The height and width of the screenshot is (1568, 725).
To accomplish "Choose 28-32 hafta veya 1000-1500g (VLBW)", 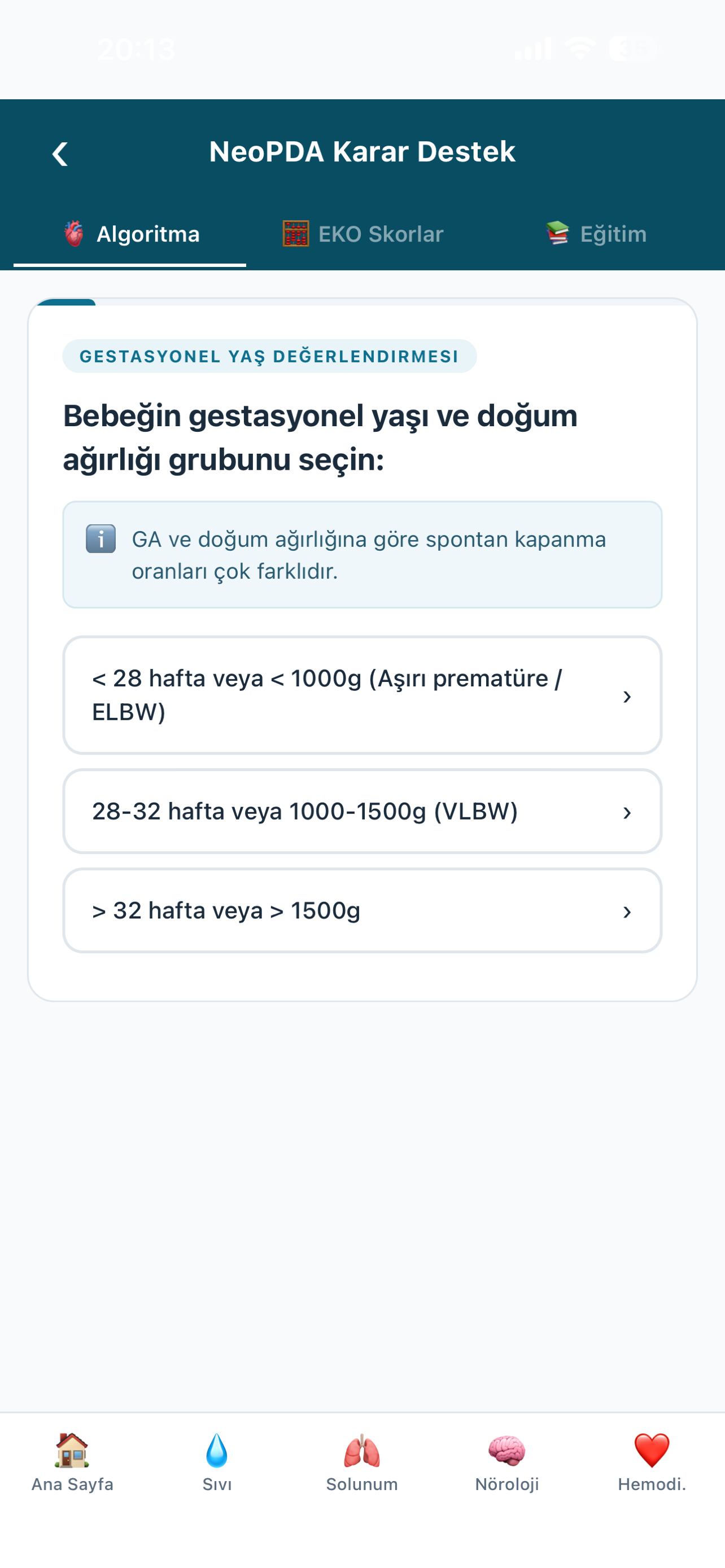I will coord(362,812).
